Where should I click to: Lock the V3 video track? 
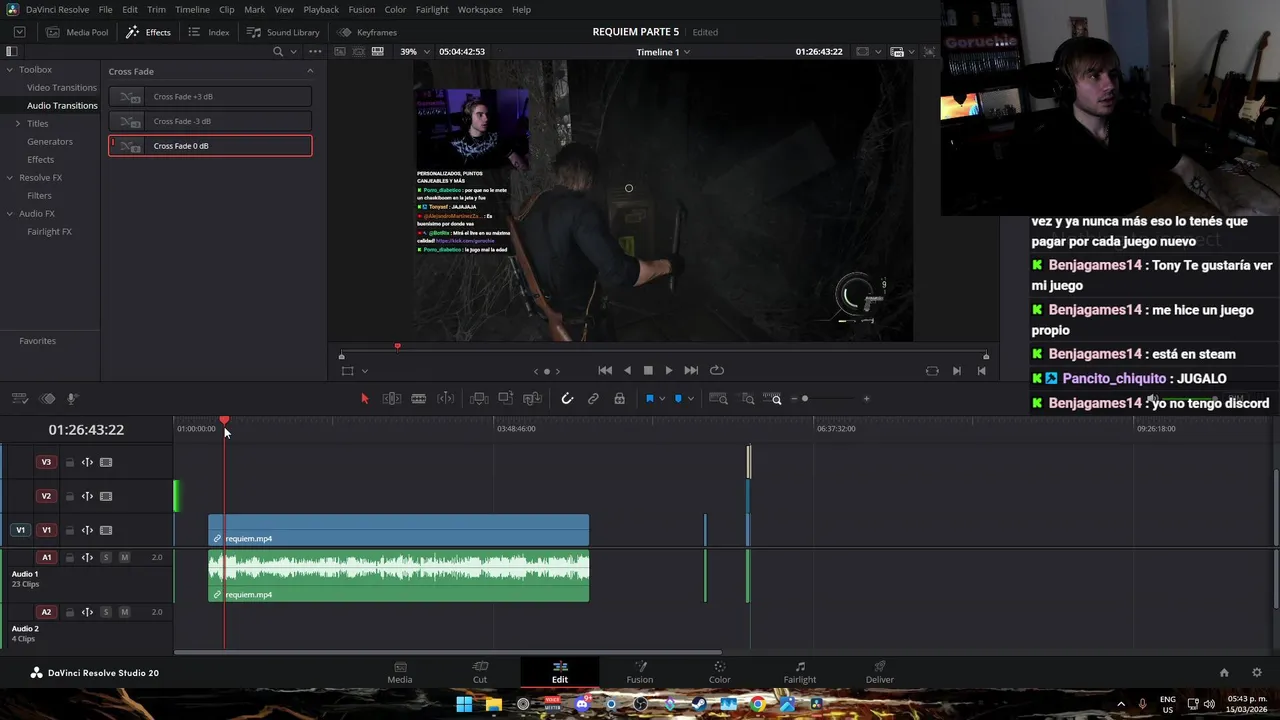pos(69,462)
